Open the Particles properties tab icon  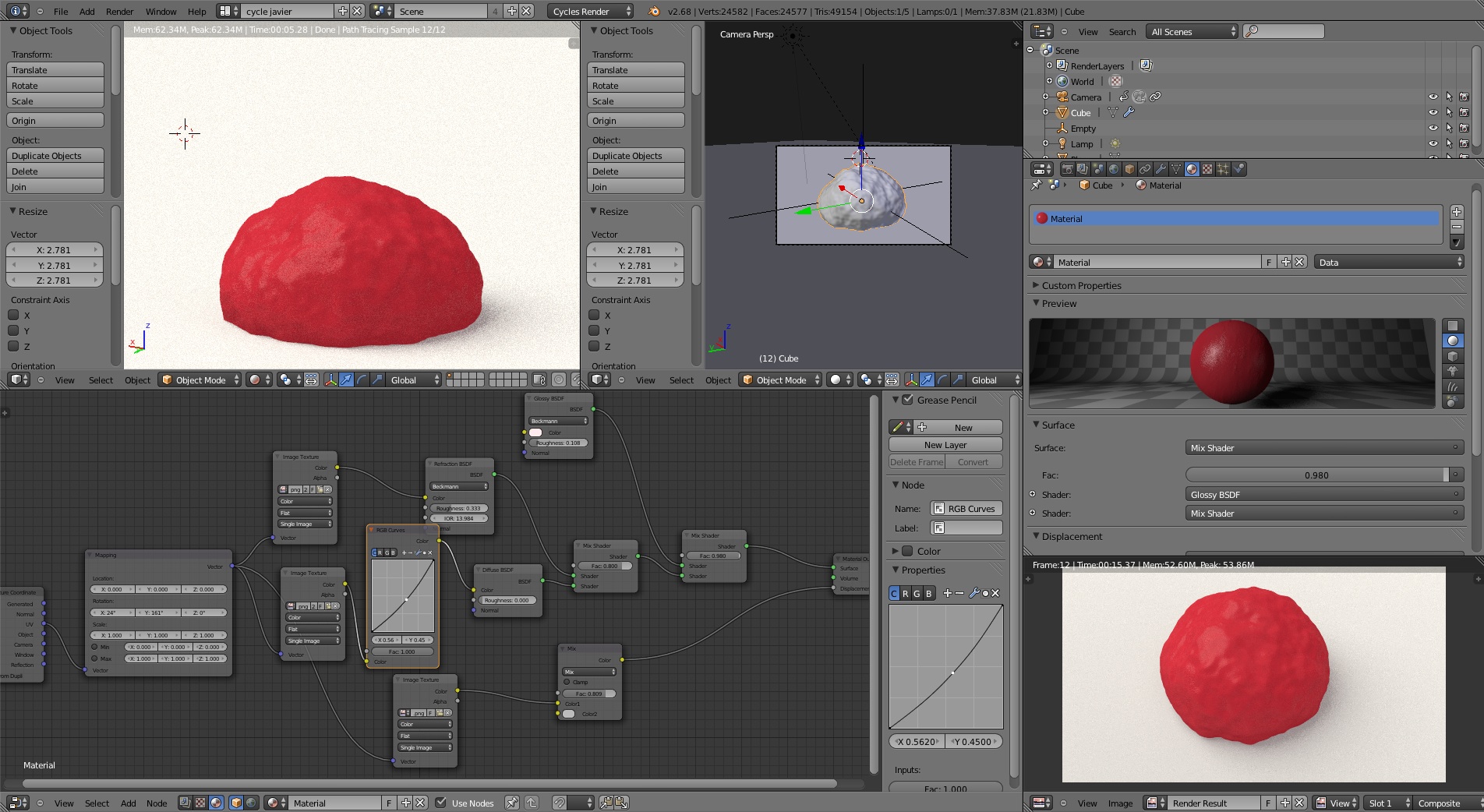[1223, 169]
